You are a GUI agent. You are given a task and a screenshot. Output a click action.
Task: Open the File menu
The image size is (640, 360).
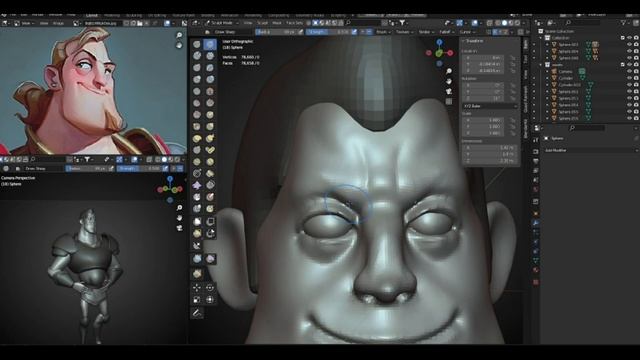[13, 15]
